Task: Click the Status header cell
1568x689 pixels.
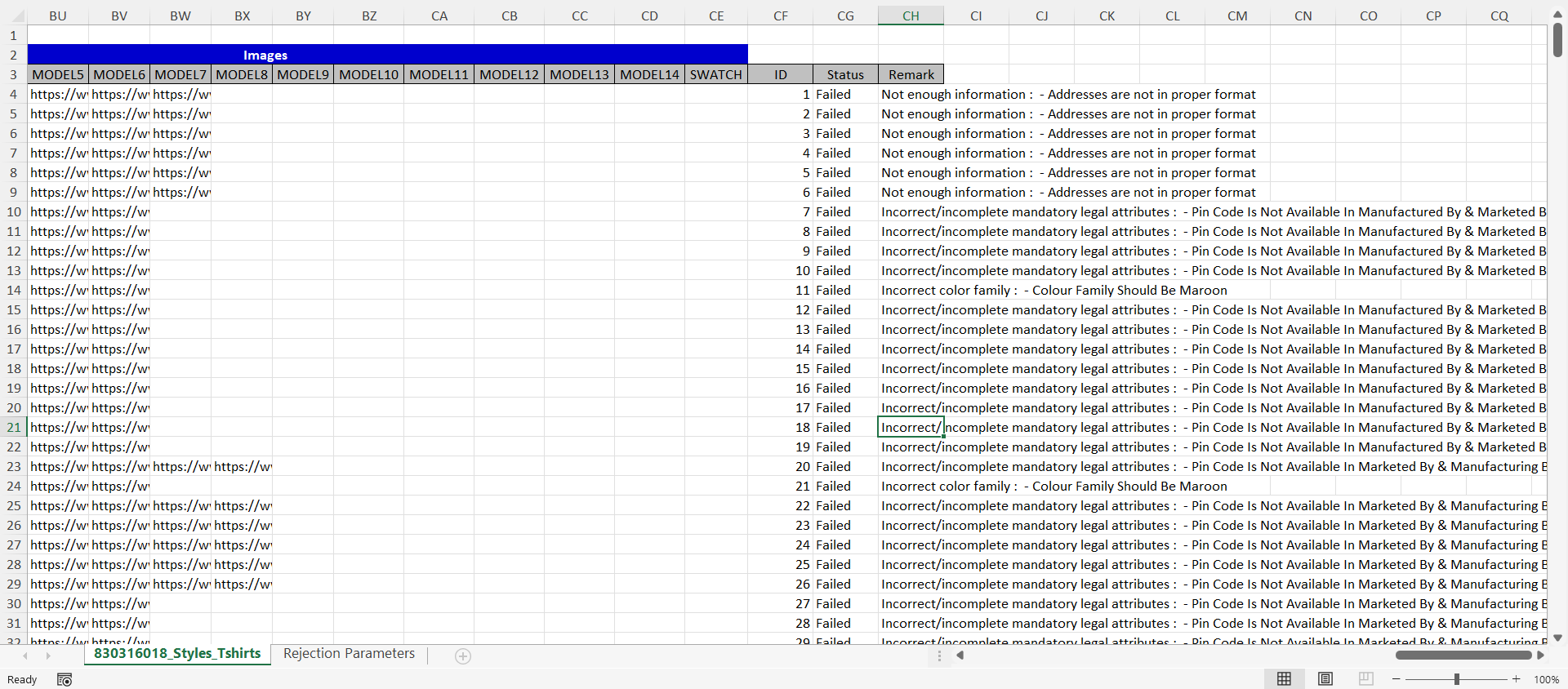Action: (x=845, y=74)
